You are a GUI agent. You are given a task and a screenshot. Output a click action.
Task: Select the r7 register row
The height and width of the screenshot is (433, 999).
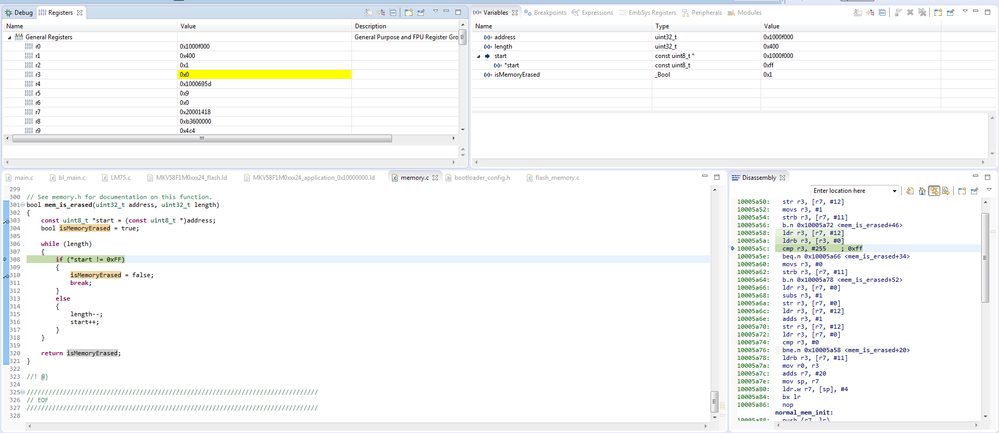click(231, 111)
